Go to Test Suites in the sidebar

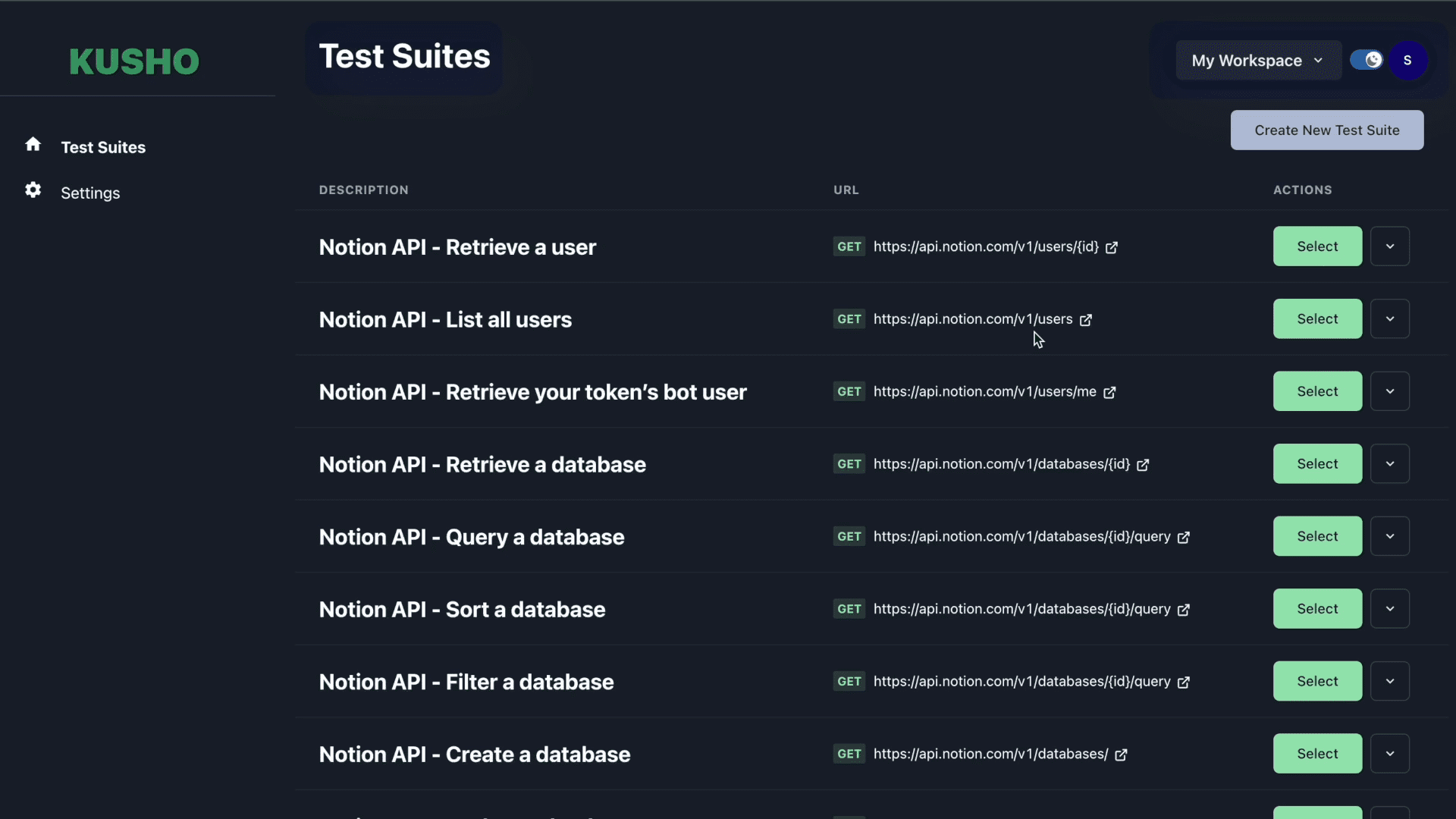point(103,147)
